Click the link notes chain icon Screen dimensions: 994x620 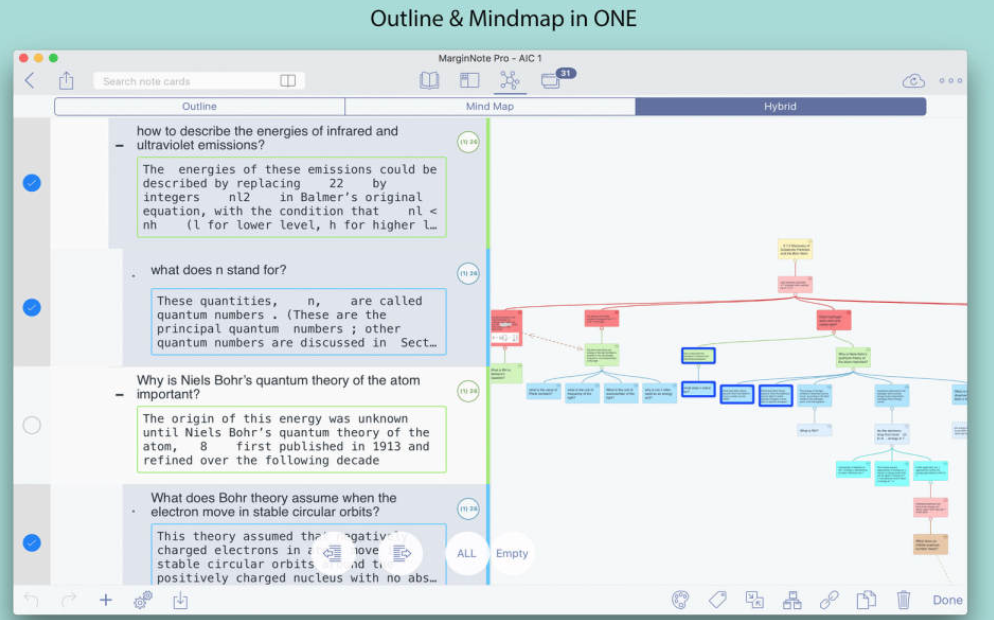pyautogui.click(x=829, y=600)
